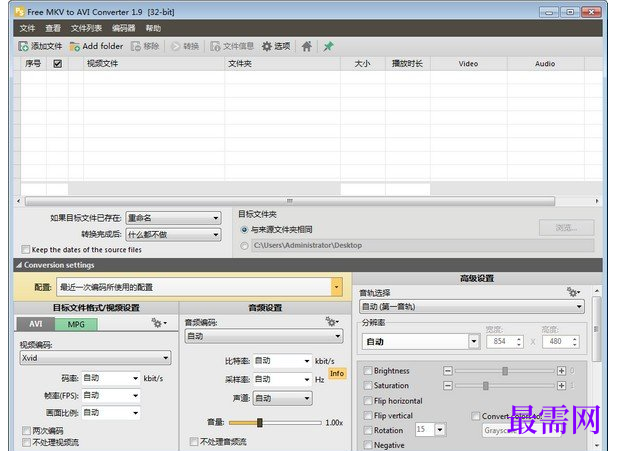This screenshot has width=619, height=451.
Task: Click the Brightness slider handle
Action: pyautogui.click(x=505, y=371)
